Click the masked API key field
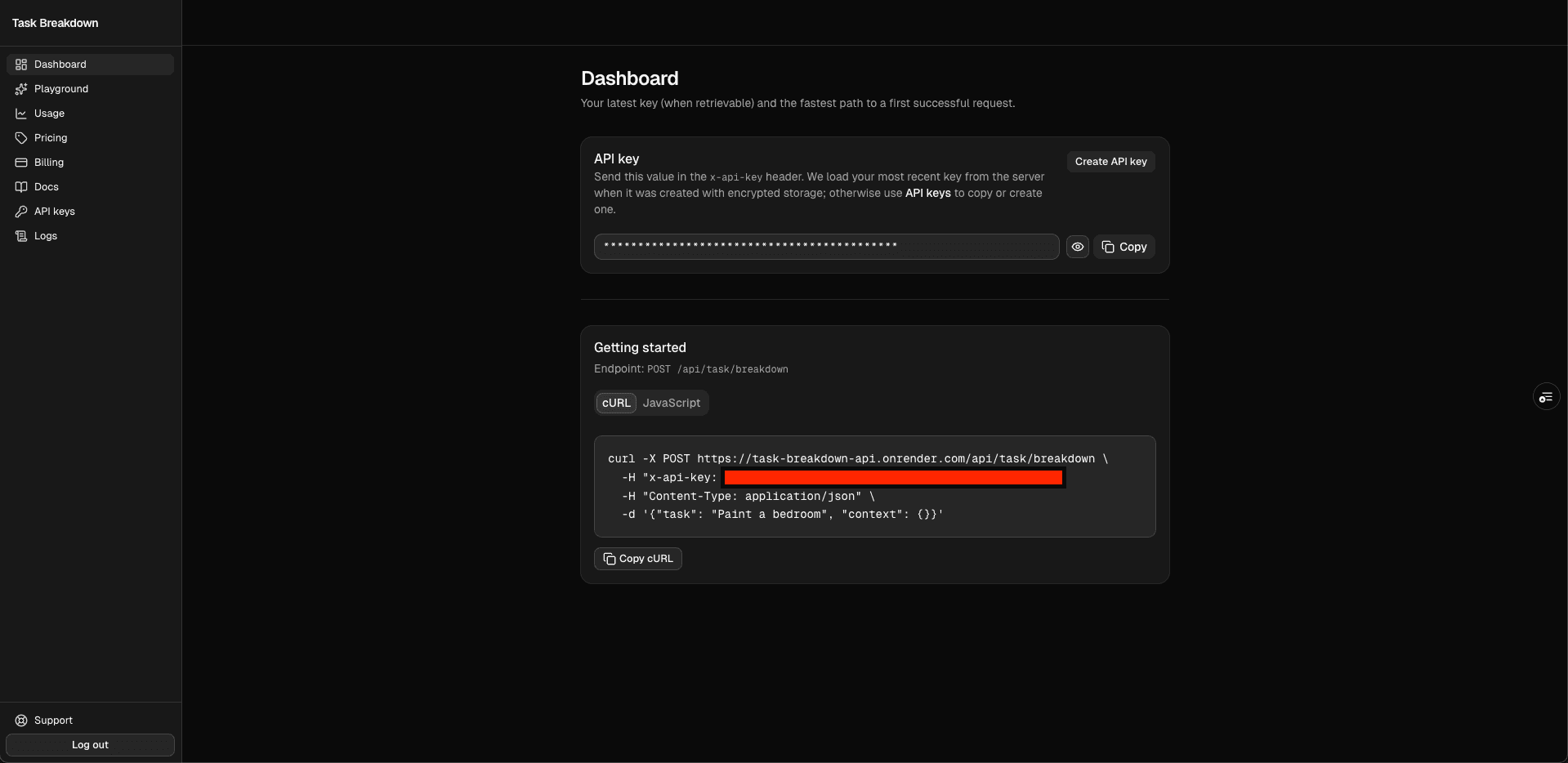This screenshot has width=1568, height=763. pos(825,247)
